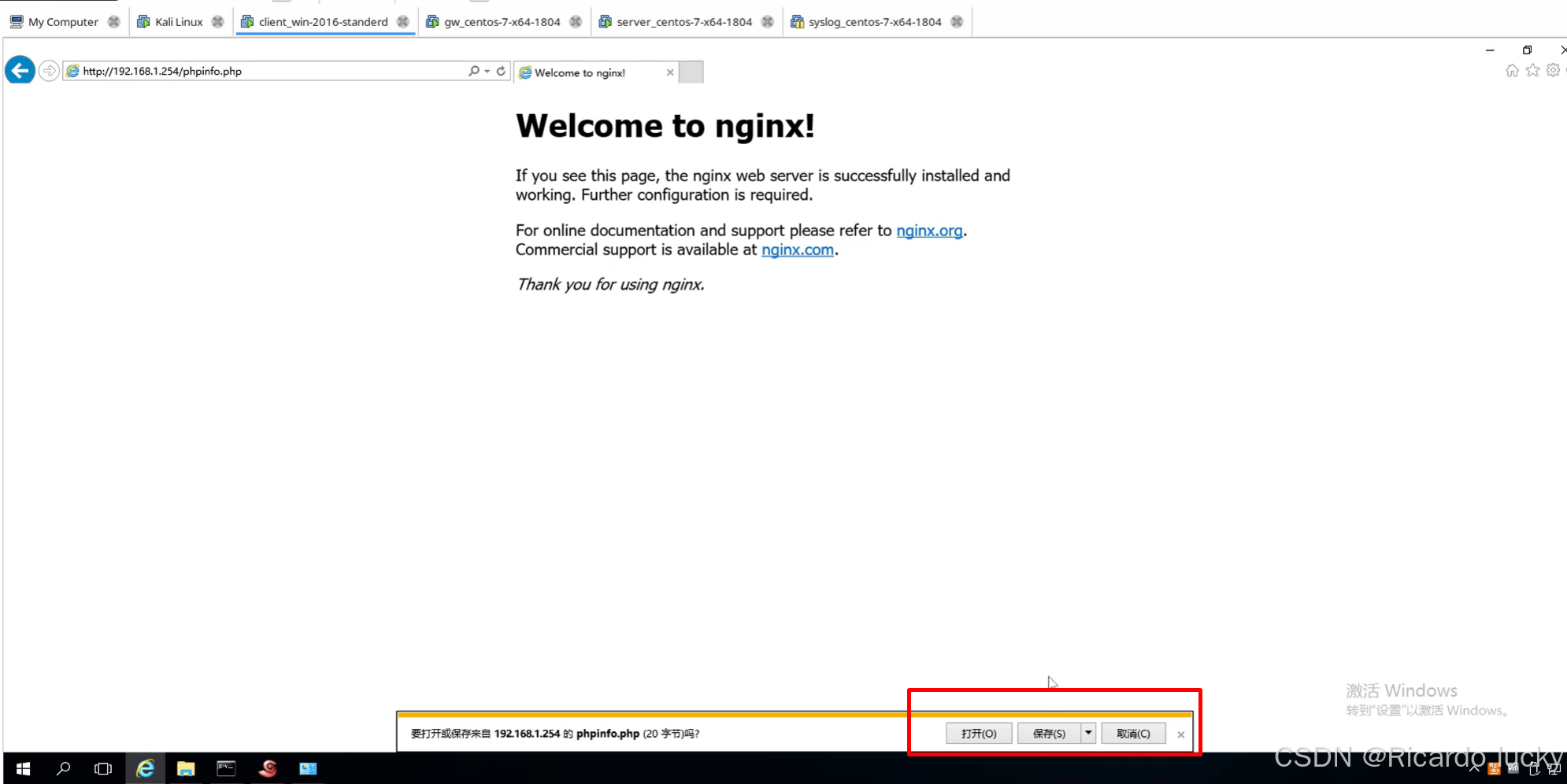Expand the 保存(S) save options dropdown arrow
The width and height of the screenshot is (1567, 784).
click(x=1088, y=734)
